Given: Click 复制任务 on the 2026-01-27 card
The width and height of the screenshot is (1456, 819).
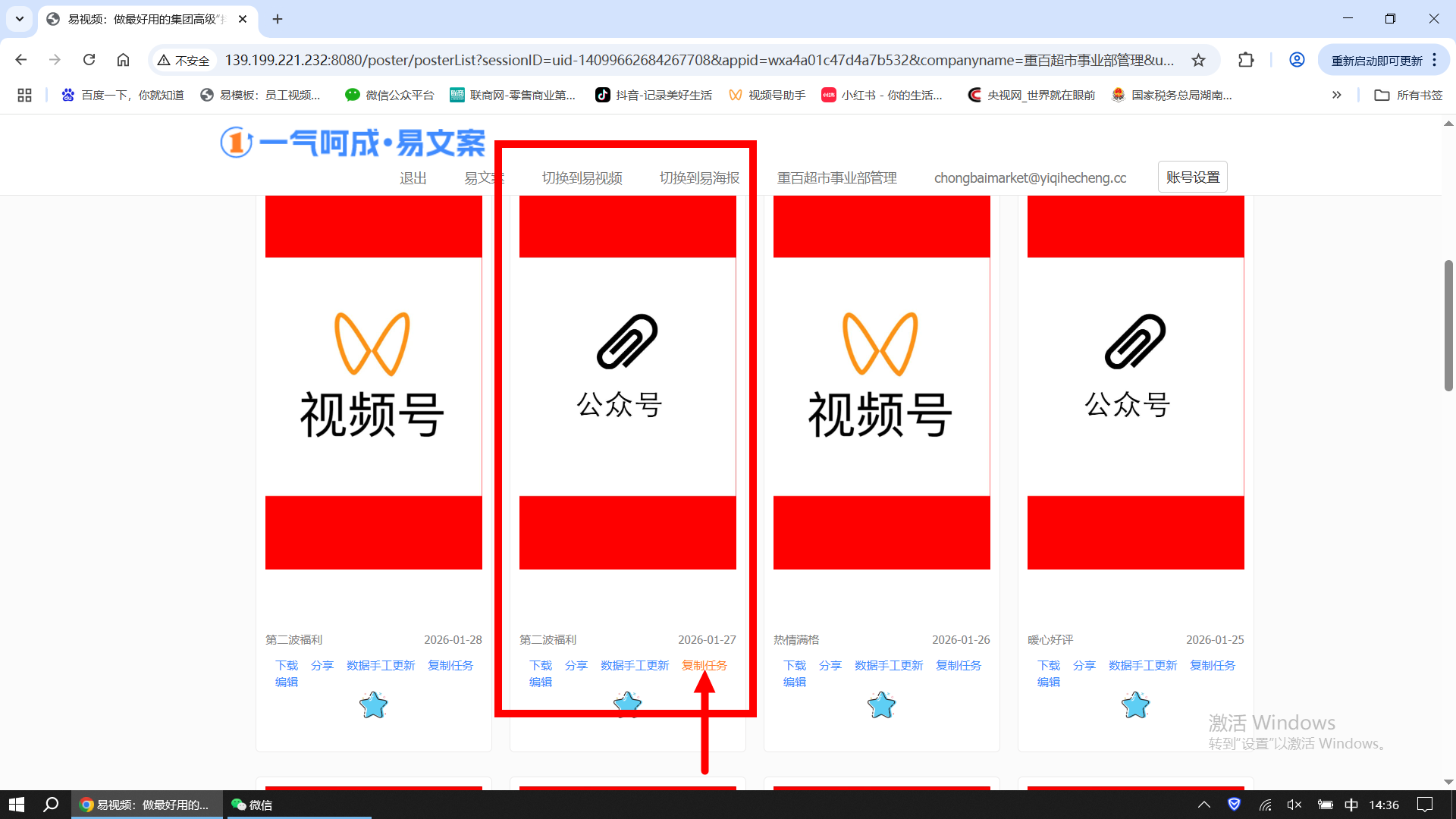Looking at the screenshot, I should [x=704, y=665].
